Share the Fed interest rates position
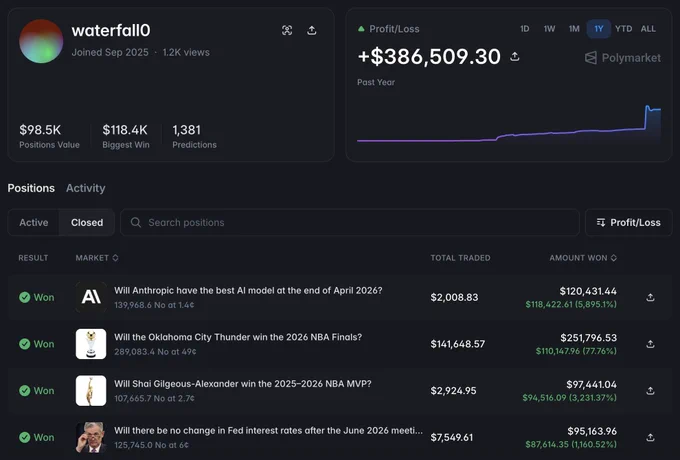The height and width of the screenshot is (460, 680). tap(650, 437)
